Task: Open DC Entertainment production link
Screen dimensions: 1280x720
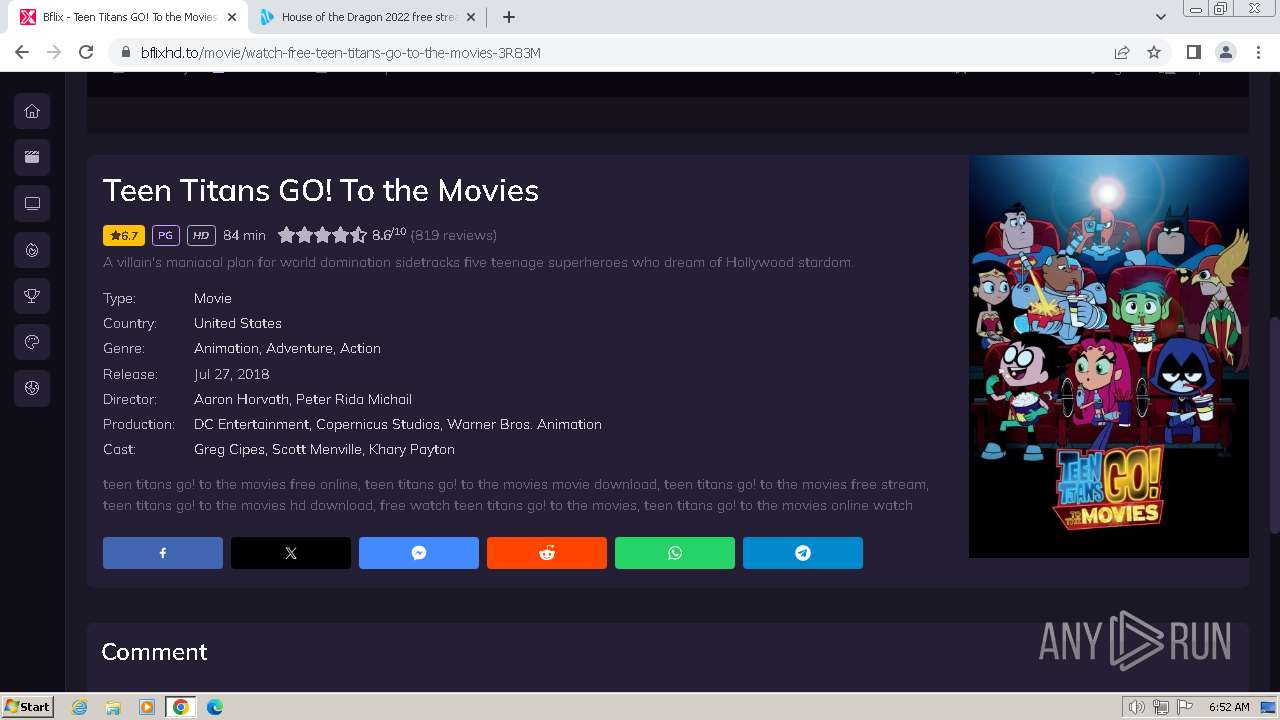Action: point(251,424)
